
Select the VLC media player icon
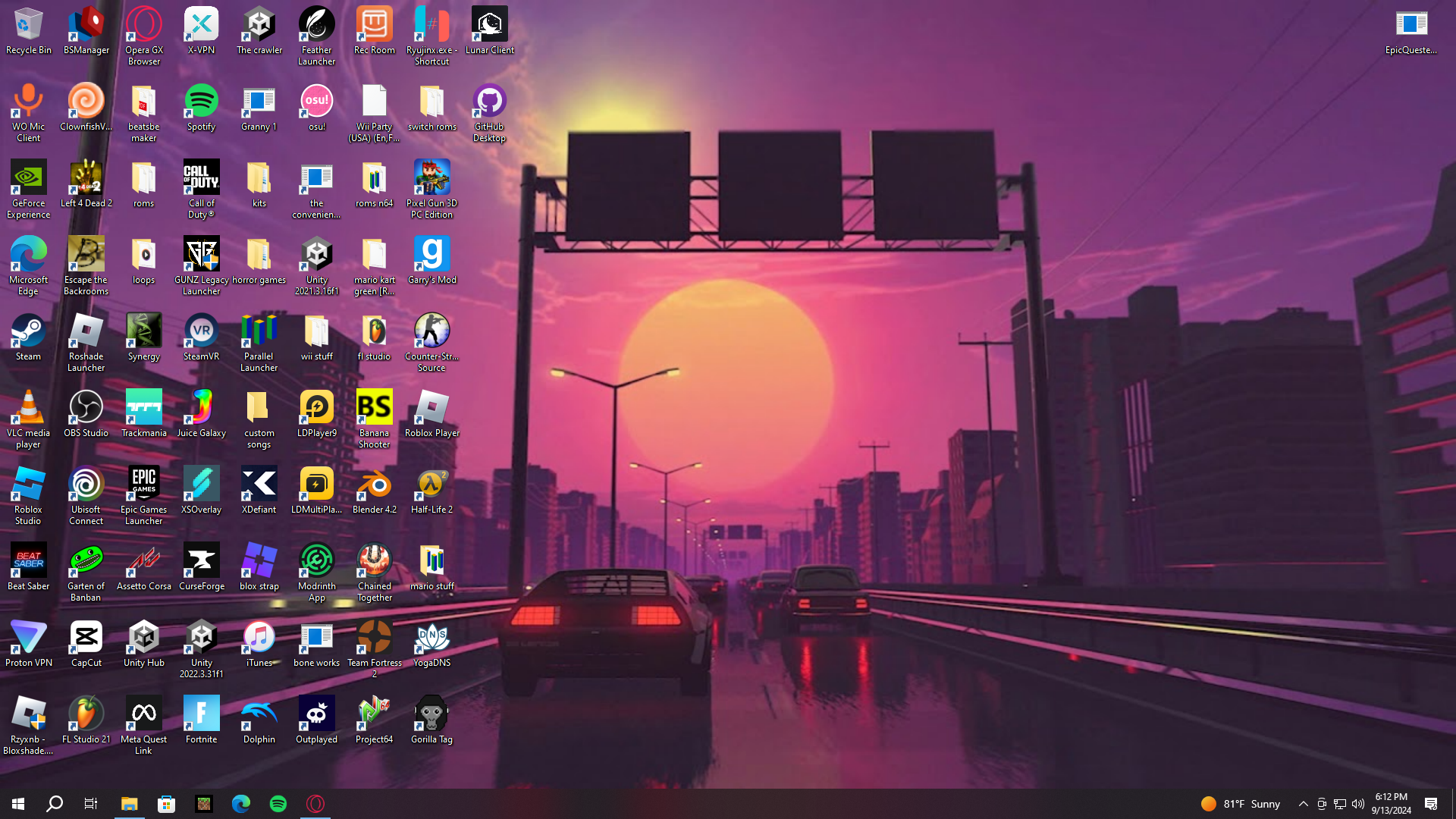[x=29, y=419]
